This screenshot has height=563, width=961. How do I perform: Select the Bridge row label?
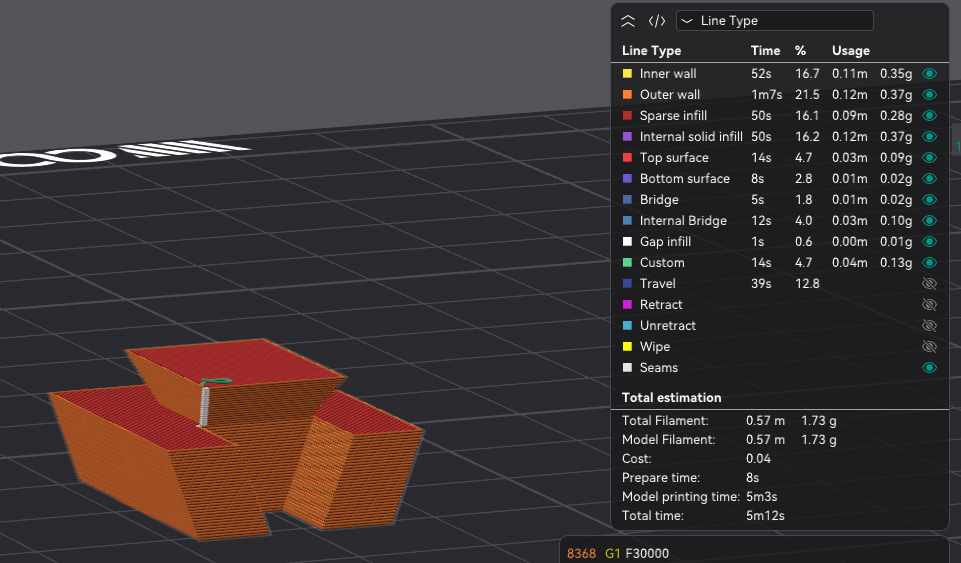pyautogui.click(x=658, y=200)
